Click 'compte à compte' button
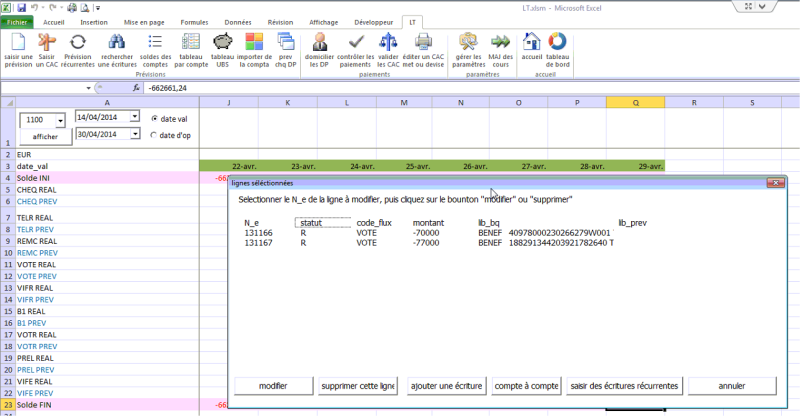Screen dimensions: 800x416 pyautogui.click(x=526, y=386)
